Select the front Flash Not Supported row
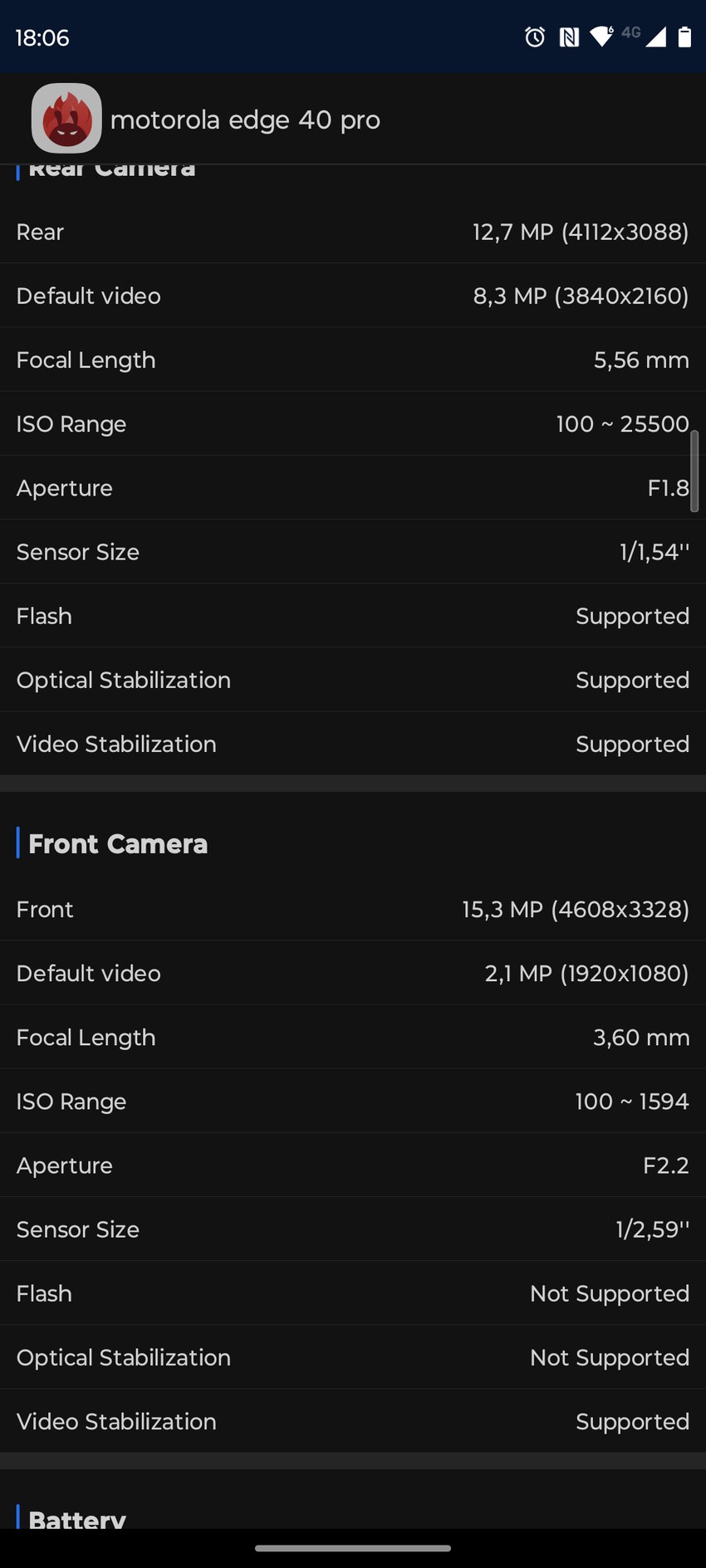 coord(353,1293)
